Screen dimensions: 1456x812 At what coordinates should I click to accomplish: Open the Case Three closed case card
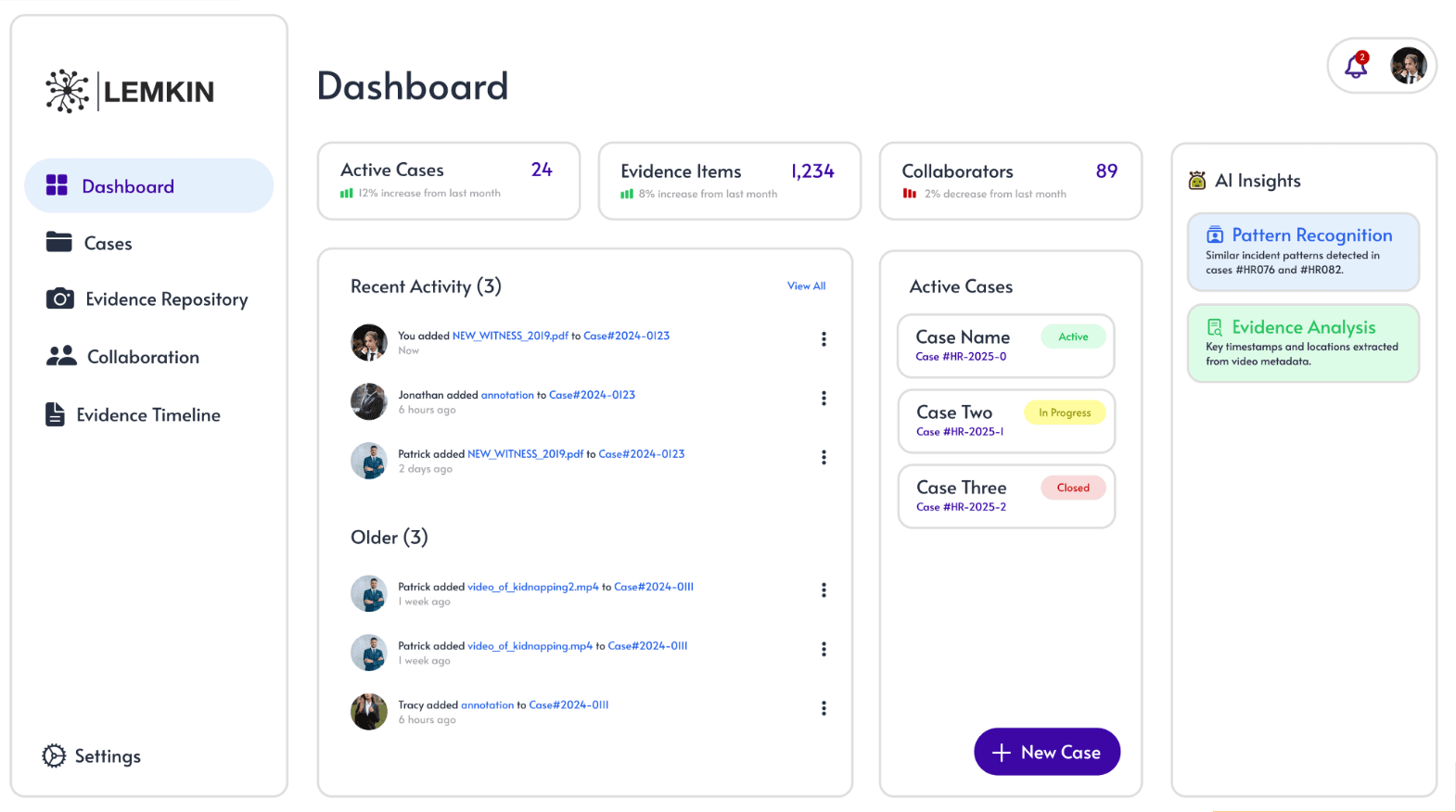(x=1005, y=496)
